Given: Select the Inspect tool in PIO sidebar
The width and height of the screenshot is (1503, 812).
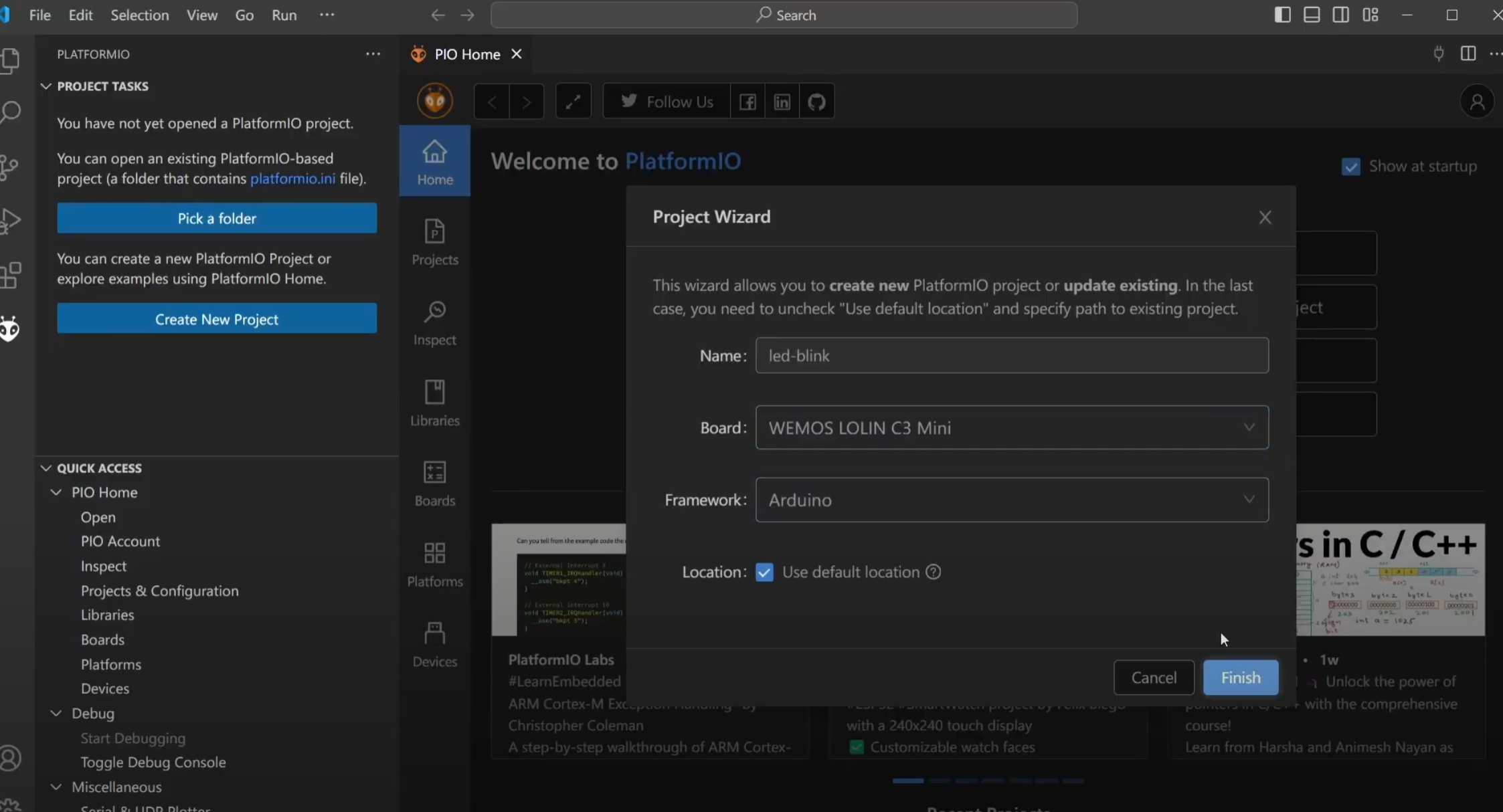Looking at the screenshot, I should (x=434, y=323).
